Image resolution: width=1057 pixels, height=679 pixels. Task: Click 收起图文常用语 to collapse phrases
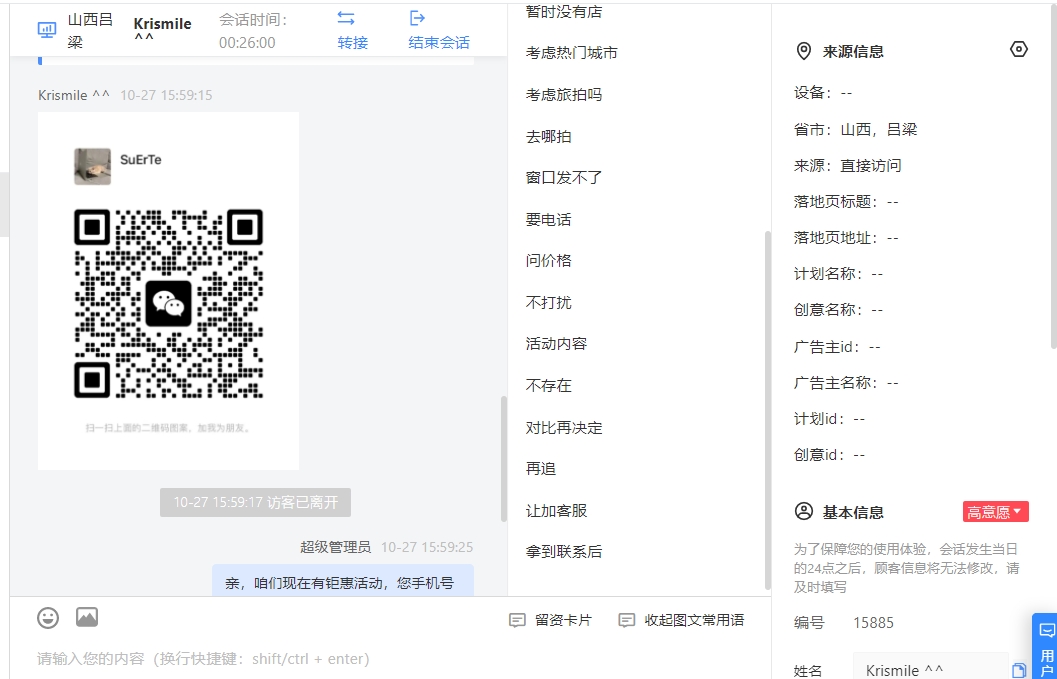(682, 620)
